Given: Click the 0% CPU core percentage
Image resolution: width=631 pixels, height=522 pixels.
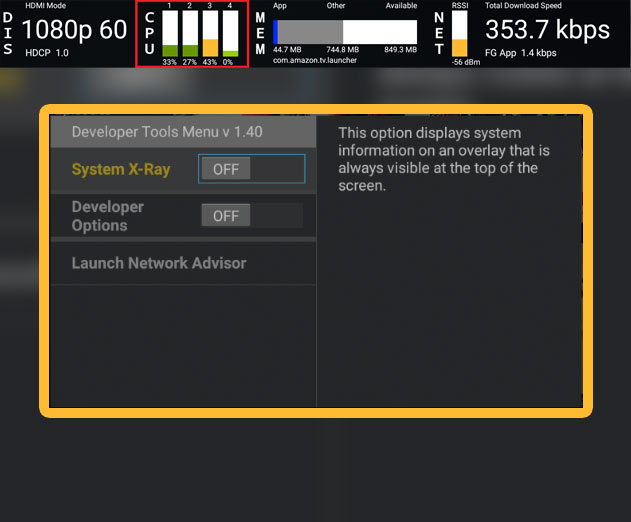Looking at the screenshot, I should click(228, 62).
